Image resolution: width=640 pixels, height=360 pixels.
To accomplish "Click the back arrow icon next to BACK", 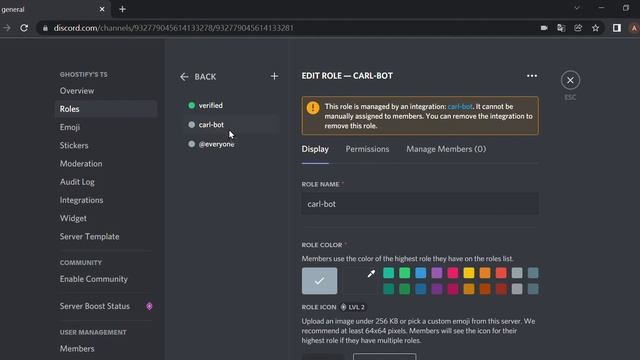I will [184, 77].
